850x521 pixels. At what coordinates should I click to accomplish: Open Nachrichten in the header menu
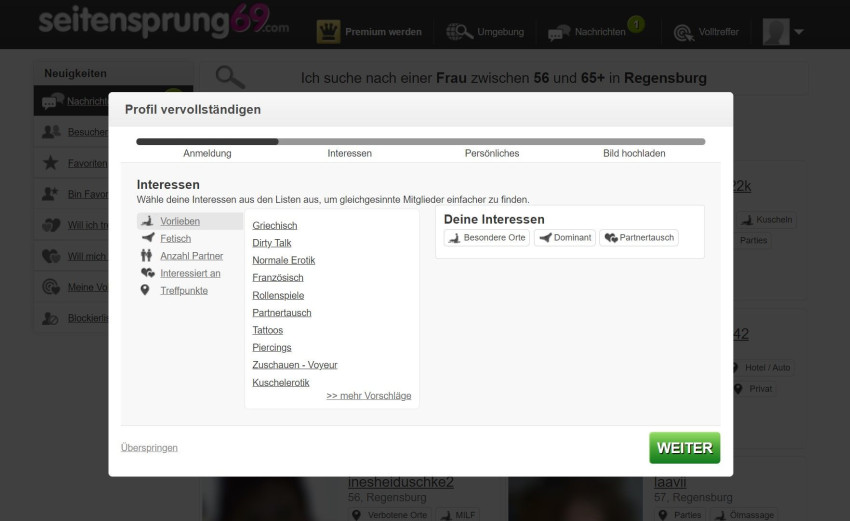pos(600,32)
